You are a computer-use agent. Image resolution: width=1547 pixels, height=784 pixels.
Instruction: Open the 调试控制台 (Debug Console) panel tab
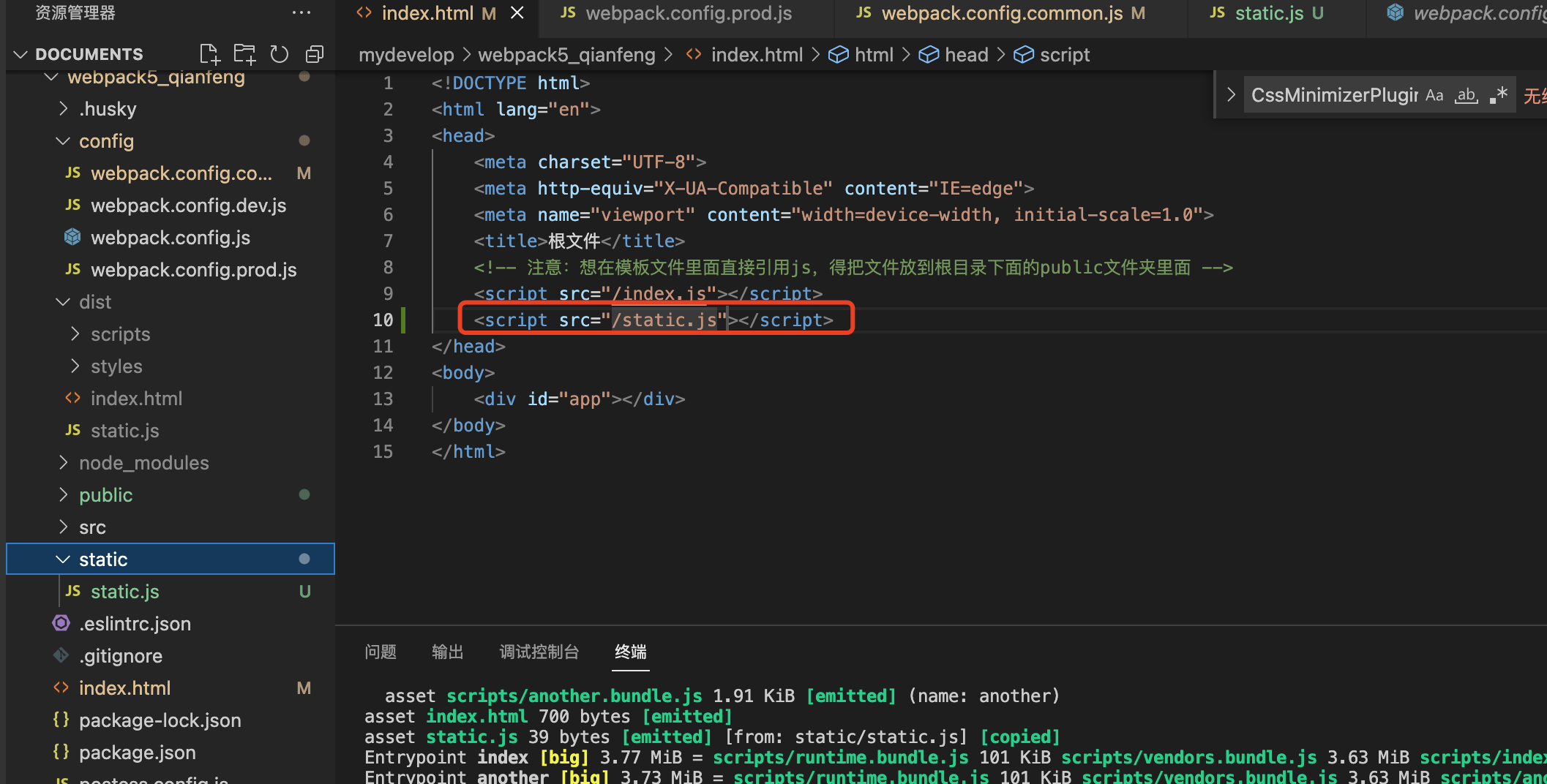tap(539, 652)
